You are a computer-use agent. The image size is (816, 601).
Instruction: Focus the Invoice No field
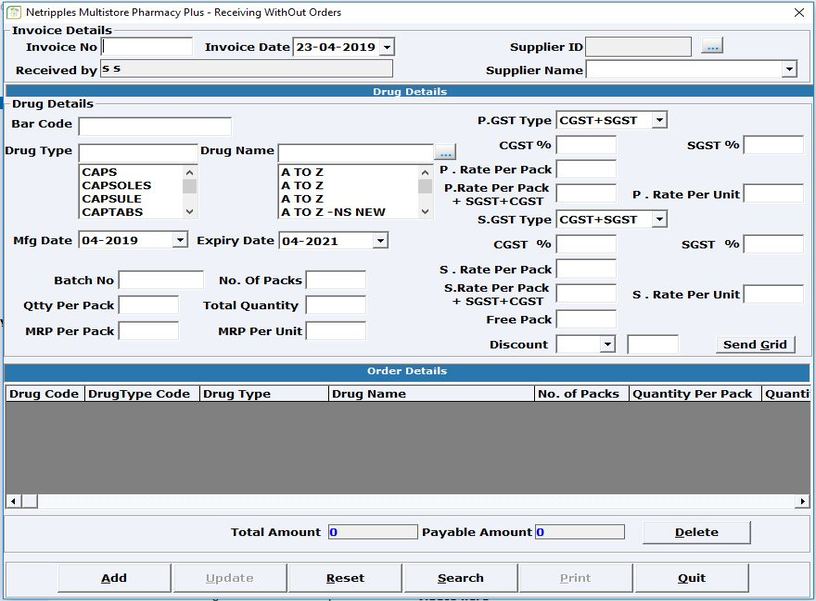click(147, 47)
